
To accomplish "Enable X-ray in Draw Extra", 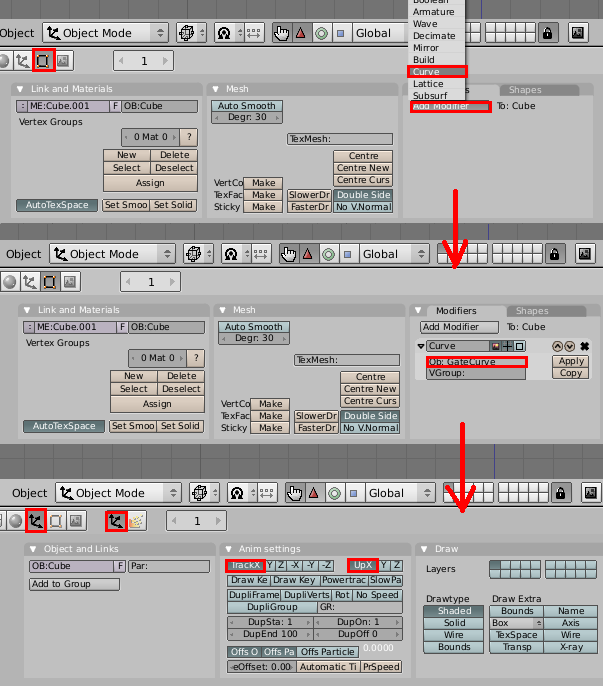I will coord(571,647).
